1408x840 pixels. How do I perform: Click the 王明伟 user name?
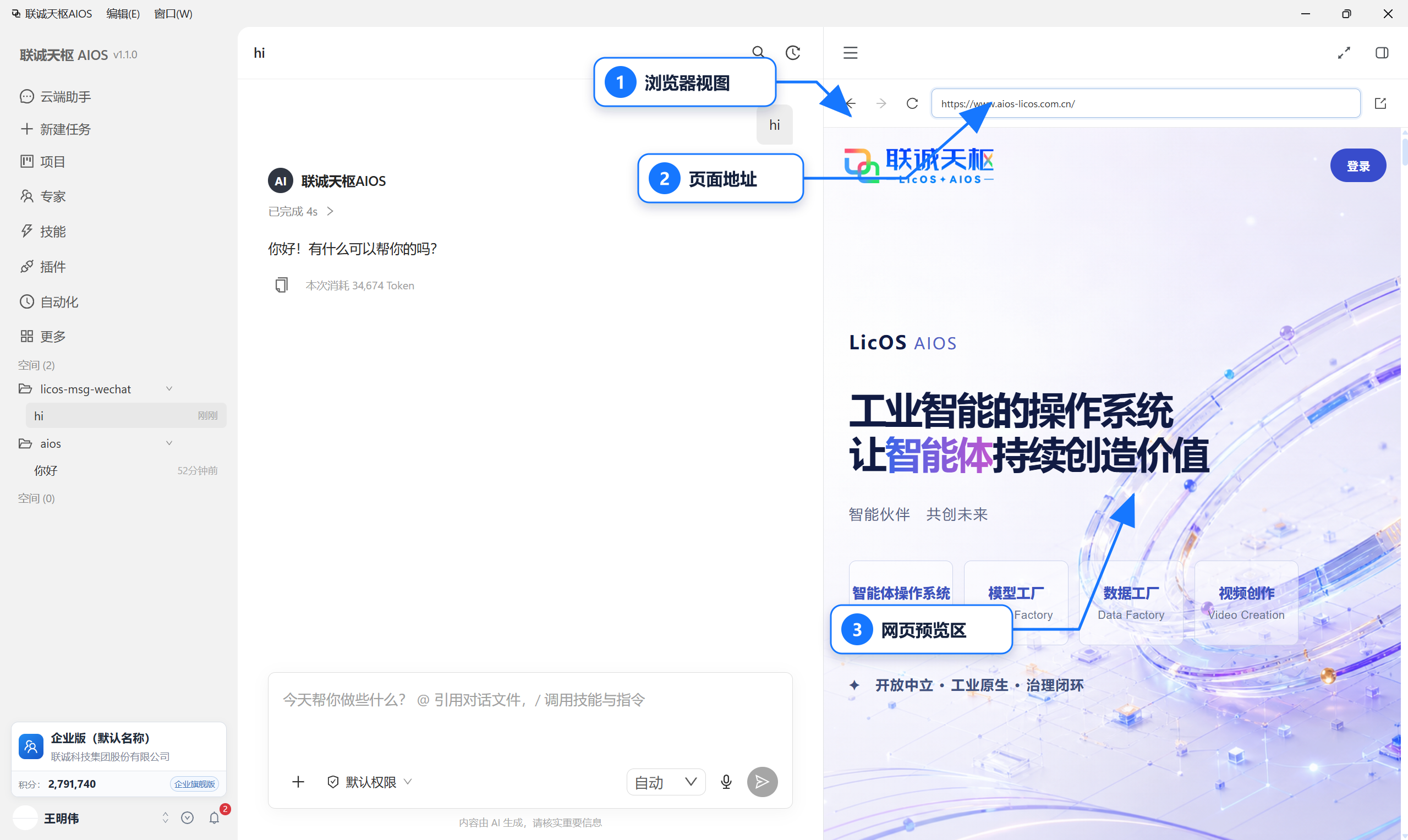(61, 818)
